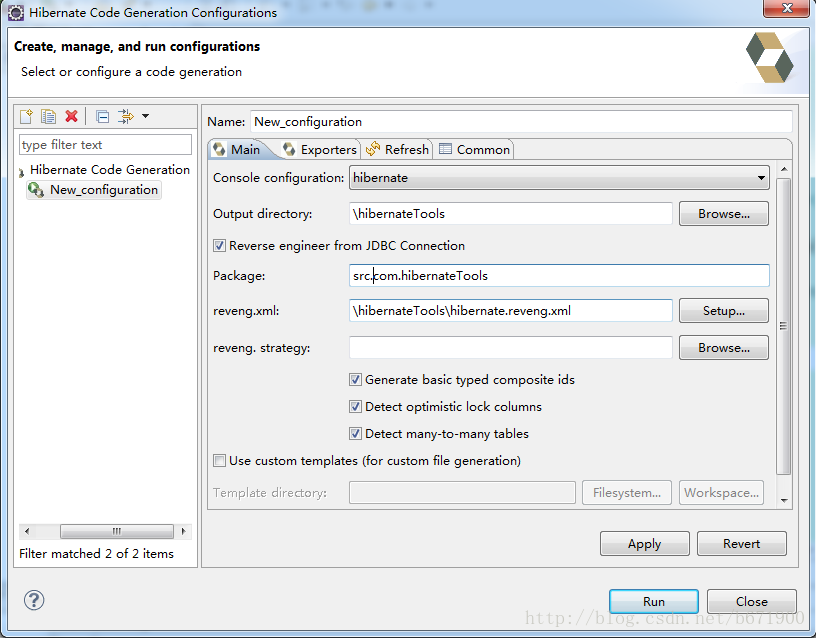Image resolution: width=816 pixels, height=638 pixels.
Task: Browse for the reveng. strategy
Action: click(723, 348)
